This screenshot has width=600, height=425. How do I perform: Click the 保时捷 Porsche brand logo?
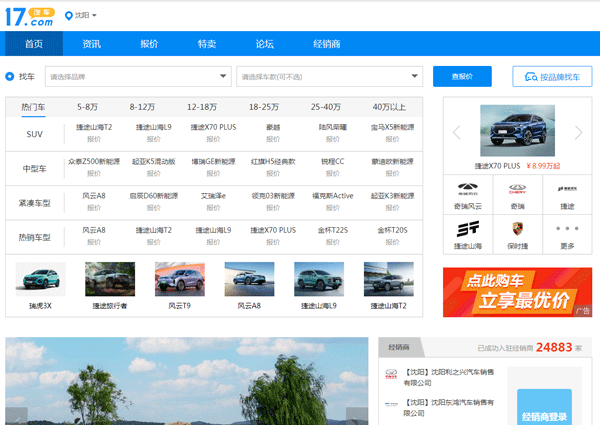[x=517, y=229]
